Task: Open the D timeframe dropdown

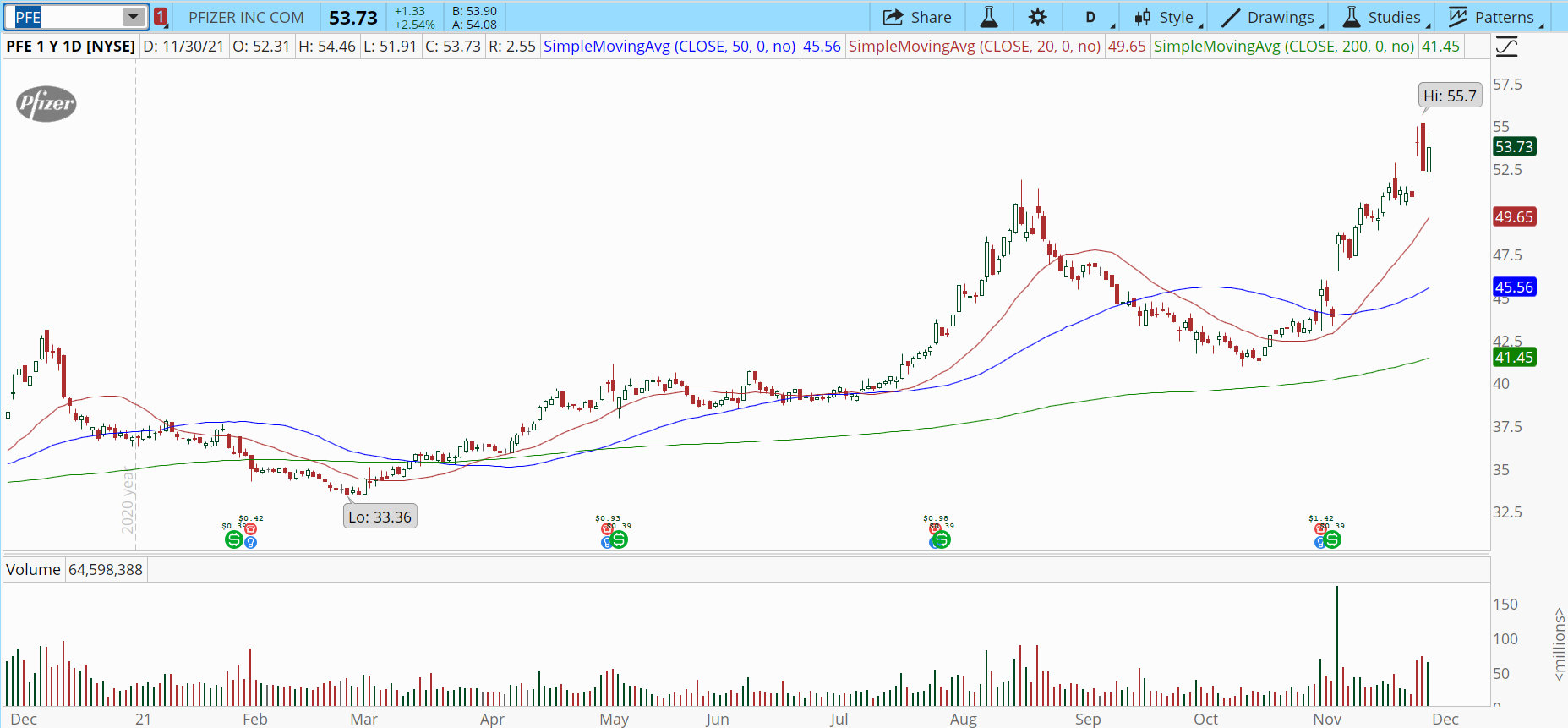Action: coord(1090,17)
